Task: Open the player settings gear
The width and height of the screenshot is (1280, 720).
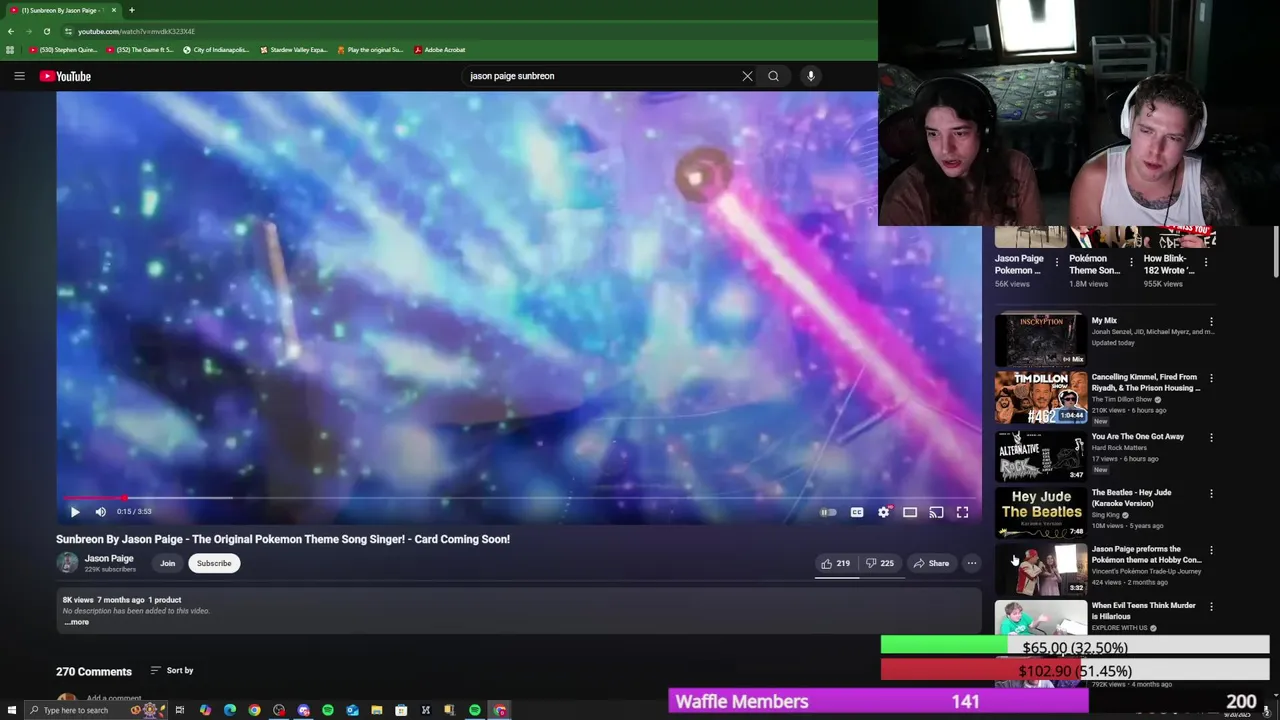Action: 884,512
